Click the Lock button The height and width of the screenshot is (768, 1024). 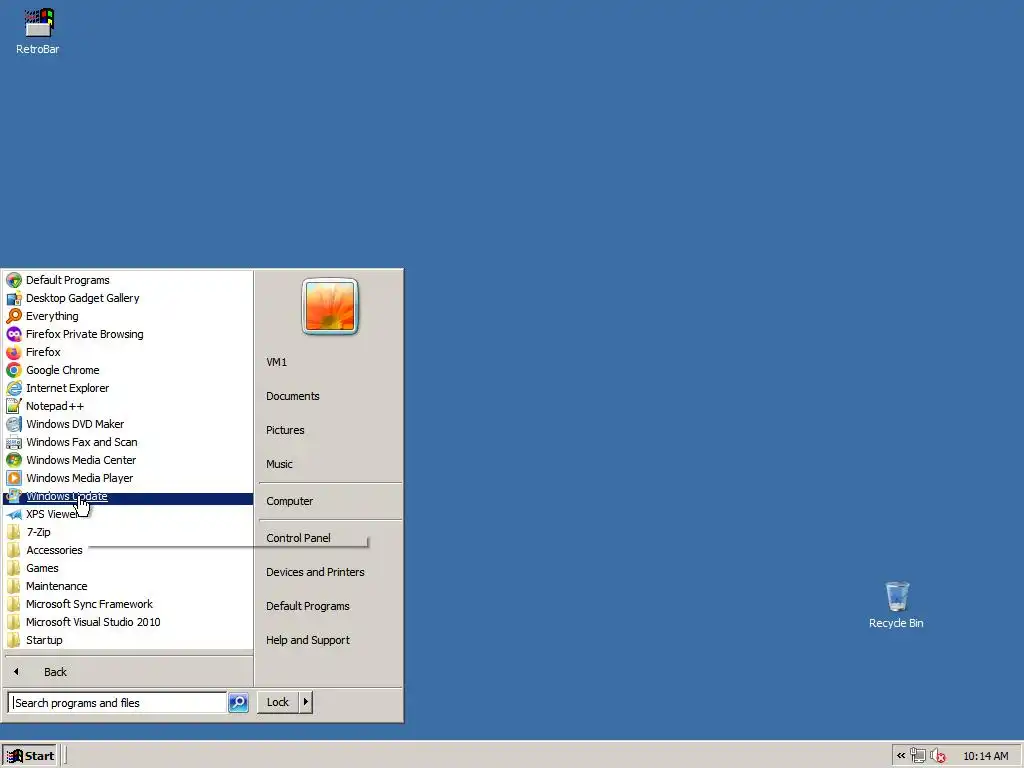[278, 702]
